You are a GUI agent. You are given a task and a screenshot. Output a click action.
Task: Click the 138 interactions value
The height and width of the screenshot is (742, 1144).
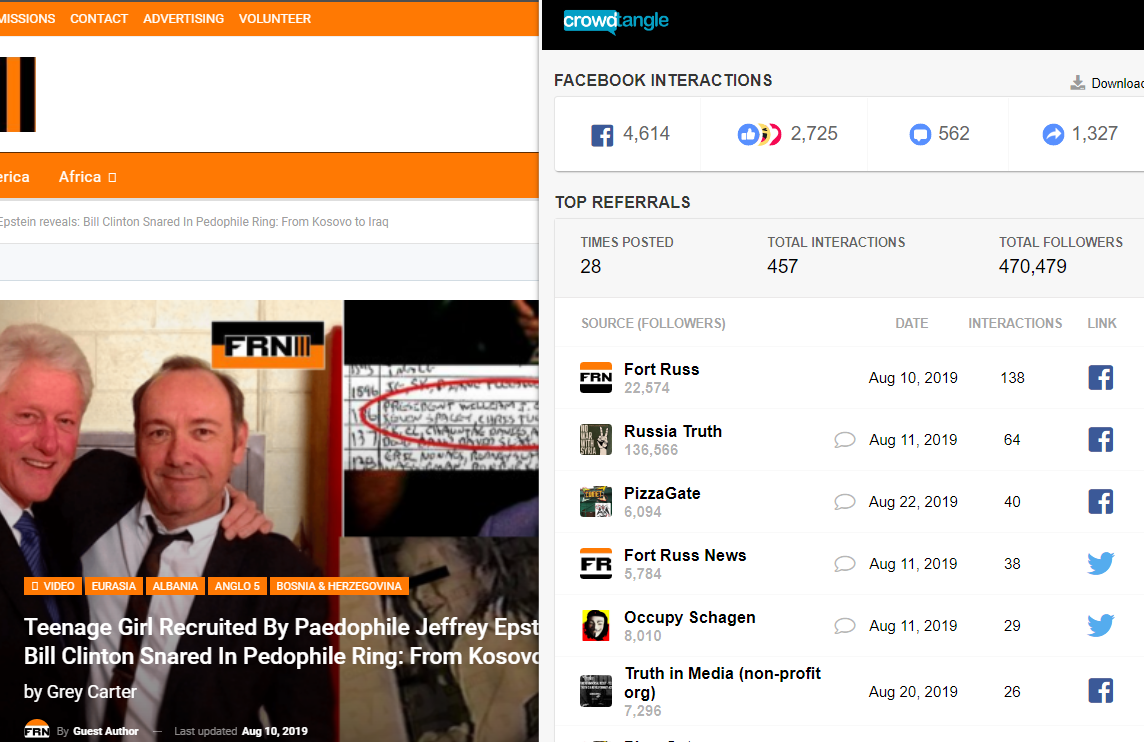[x=1012, y=378]
